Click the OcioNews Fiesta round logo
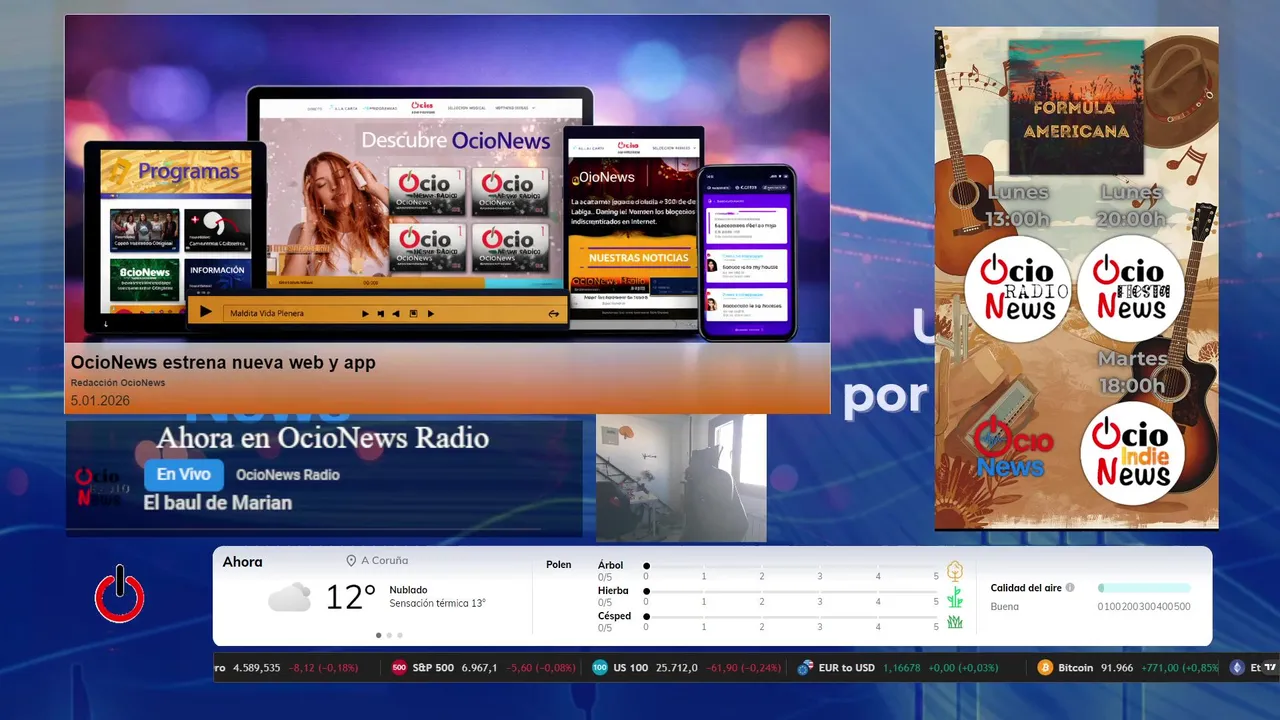Screen dimensions: 1280x720 [1131, 290]
